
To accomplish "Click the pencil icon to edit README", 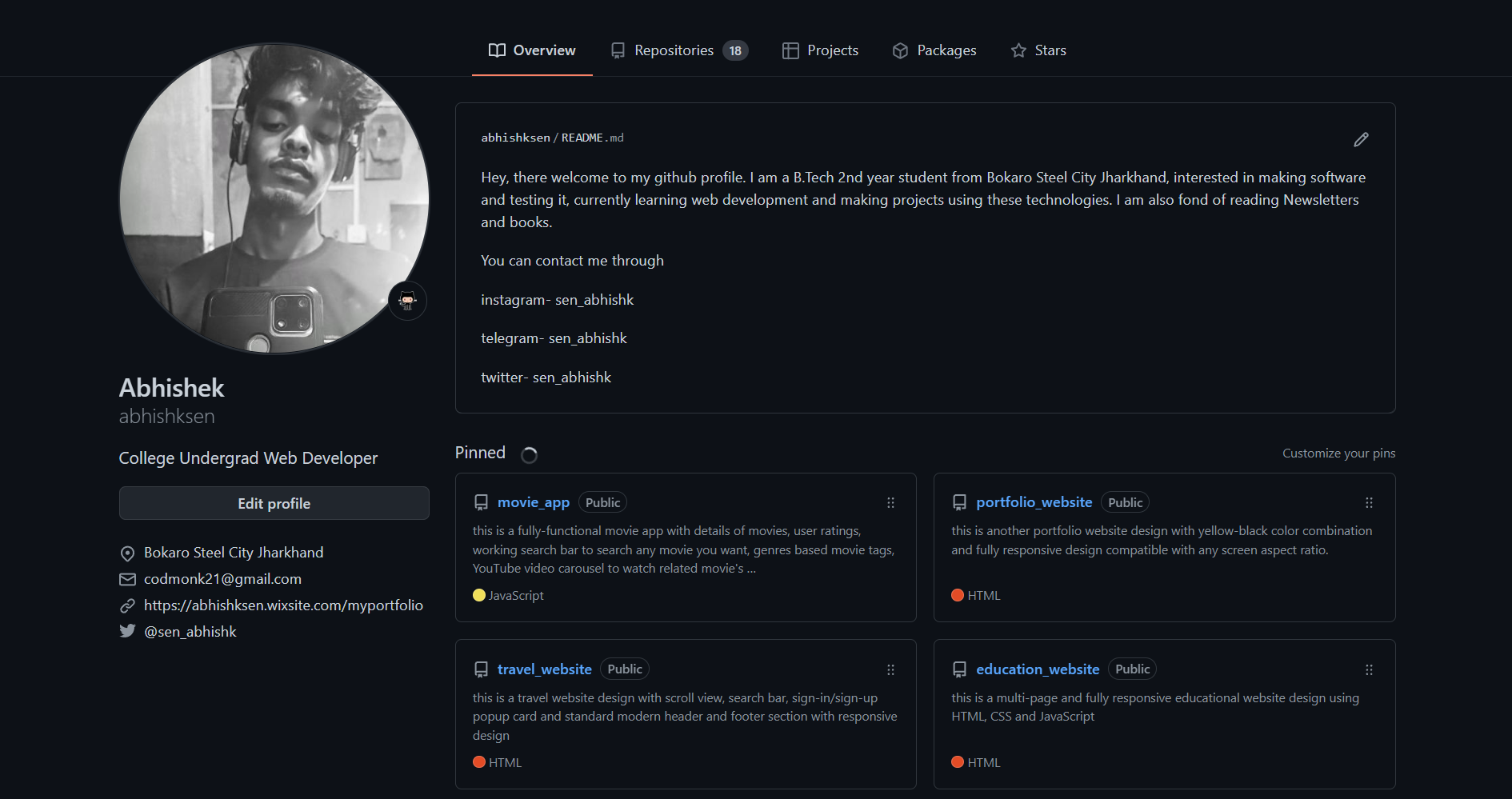I will click(x=1361, y=139).
